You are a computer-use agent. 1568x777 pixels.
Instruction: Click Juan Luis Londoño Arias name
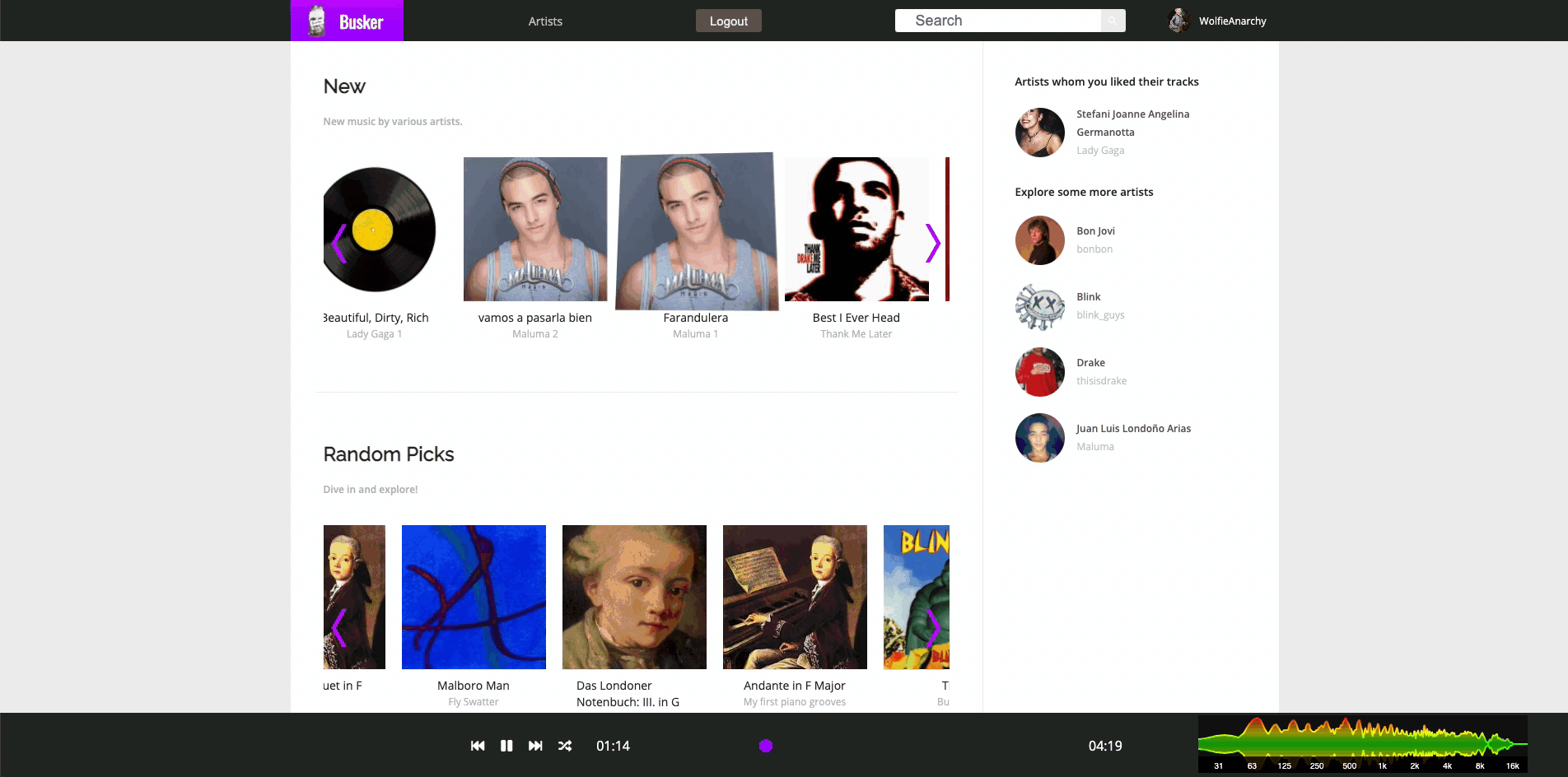click(x=1133, y=429)
